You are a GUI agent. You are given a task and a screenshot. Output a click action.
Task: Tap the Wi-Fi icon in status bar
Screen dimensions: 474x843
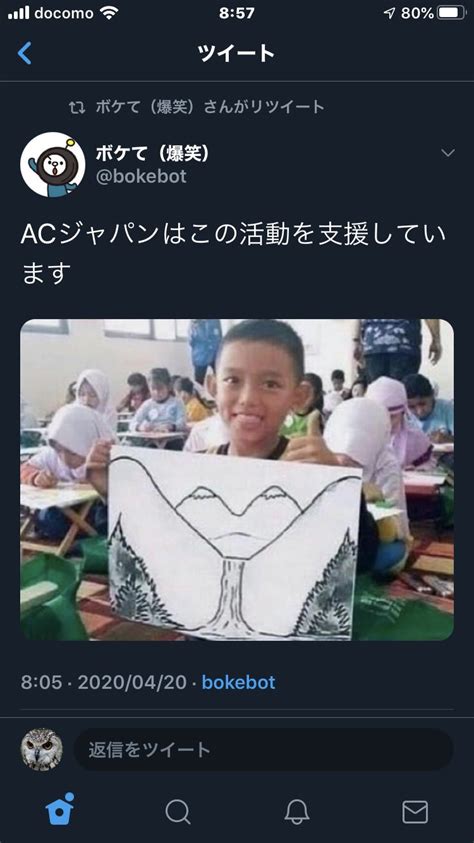(109, 13)
